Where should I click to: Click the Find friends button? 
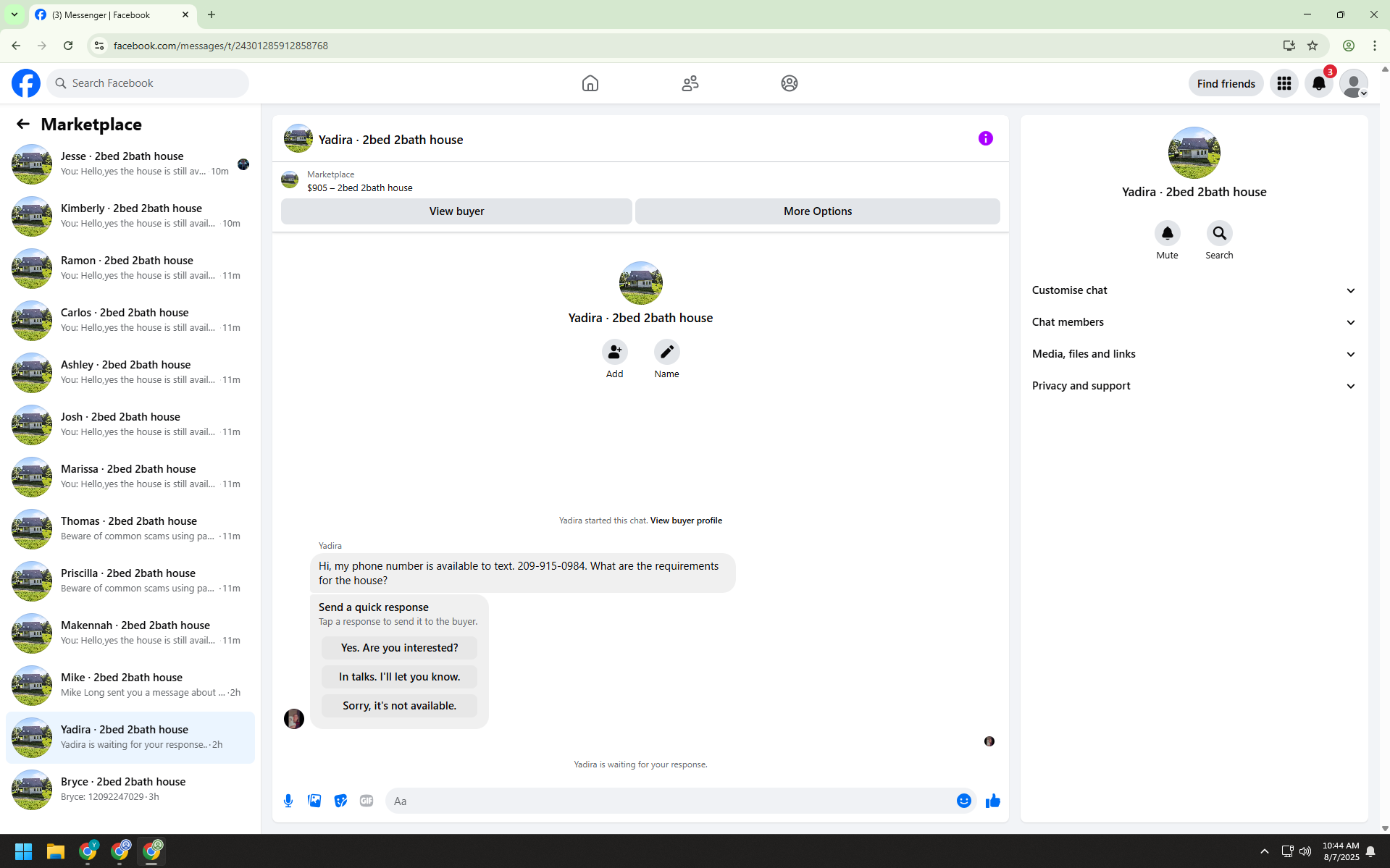[1226, 83]
